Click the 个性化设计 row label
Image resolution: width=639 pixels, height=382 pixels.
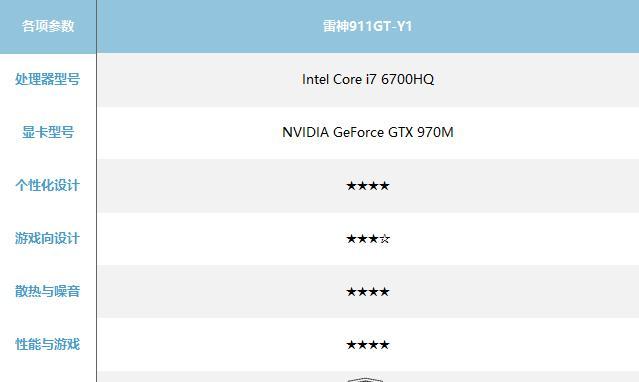click(48, 185)
